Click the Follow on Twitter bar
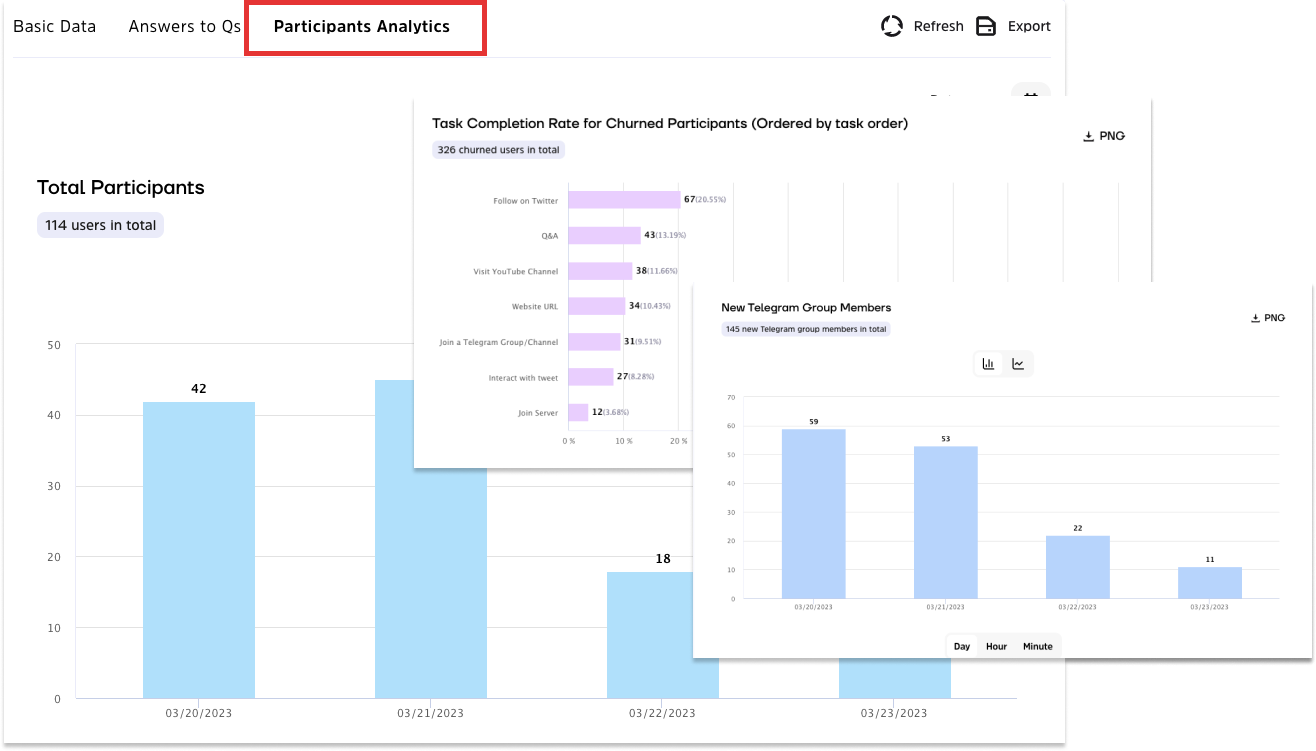Viewport: 1316px width, 751px height. pos(624,200)
